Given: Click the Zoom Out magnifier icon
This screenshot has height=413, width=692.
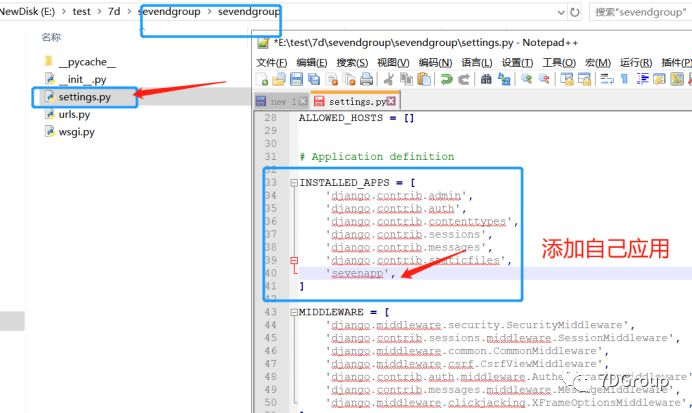Looking at the screenshot, I should [x=544, y=79].
